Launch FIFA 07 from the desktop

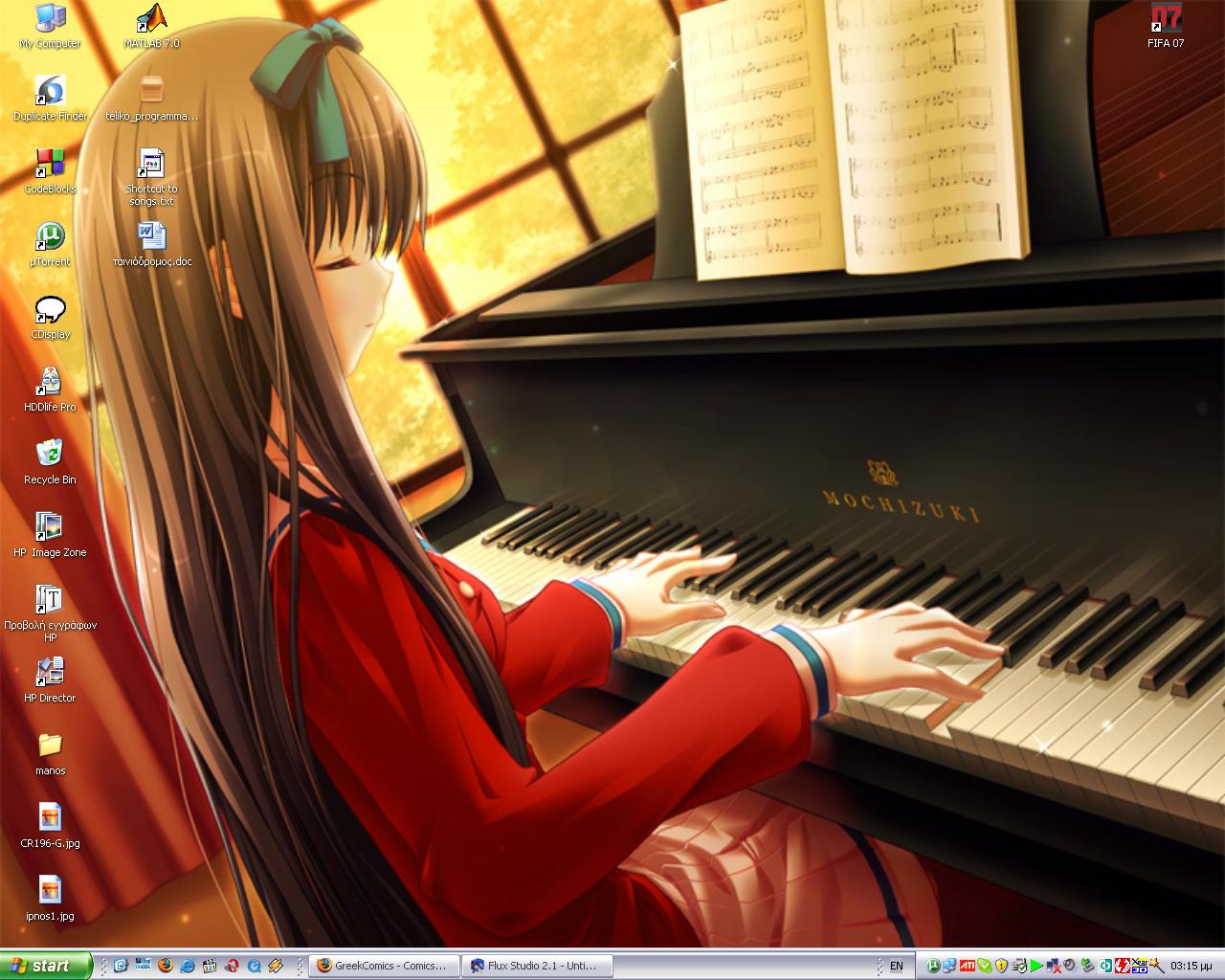tap(1166, 26)
